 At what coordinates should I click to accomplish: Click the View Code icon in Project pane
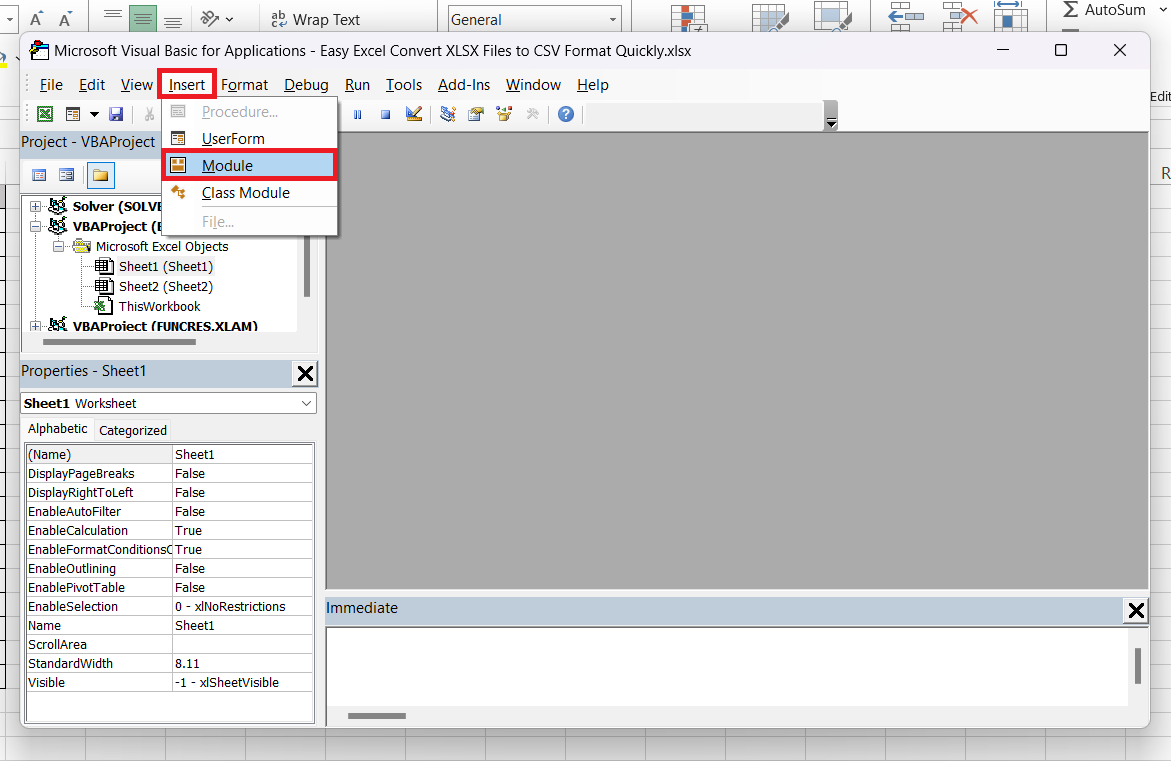(40, 175)
